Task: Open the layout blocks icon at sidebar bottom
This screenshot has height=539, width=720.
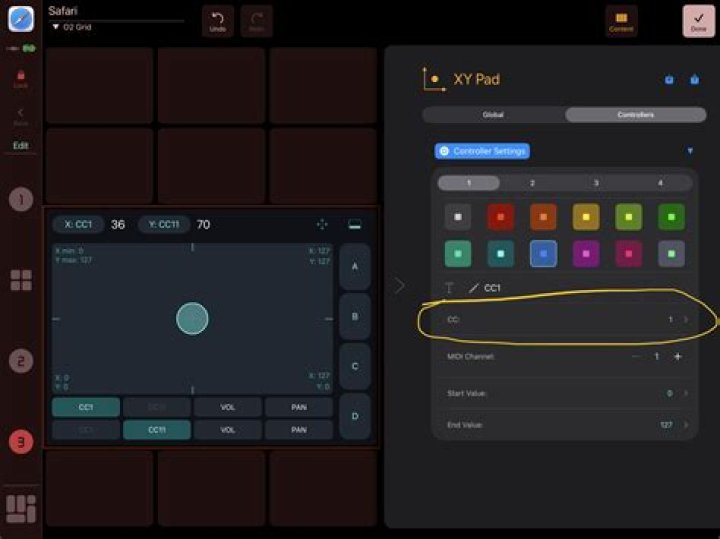Action: pos(21,509)
